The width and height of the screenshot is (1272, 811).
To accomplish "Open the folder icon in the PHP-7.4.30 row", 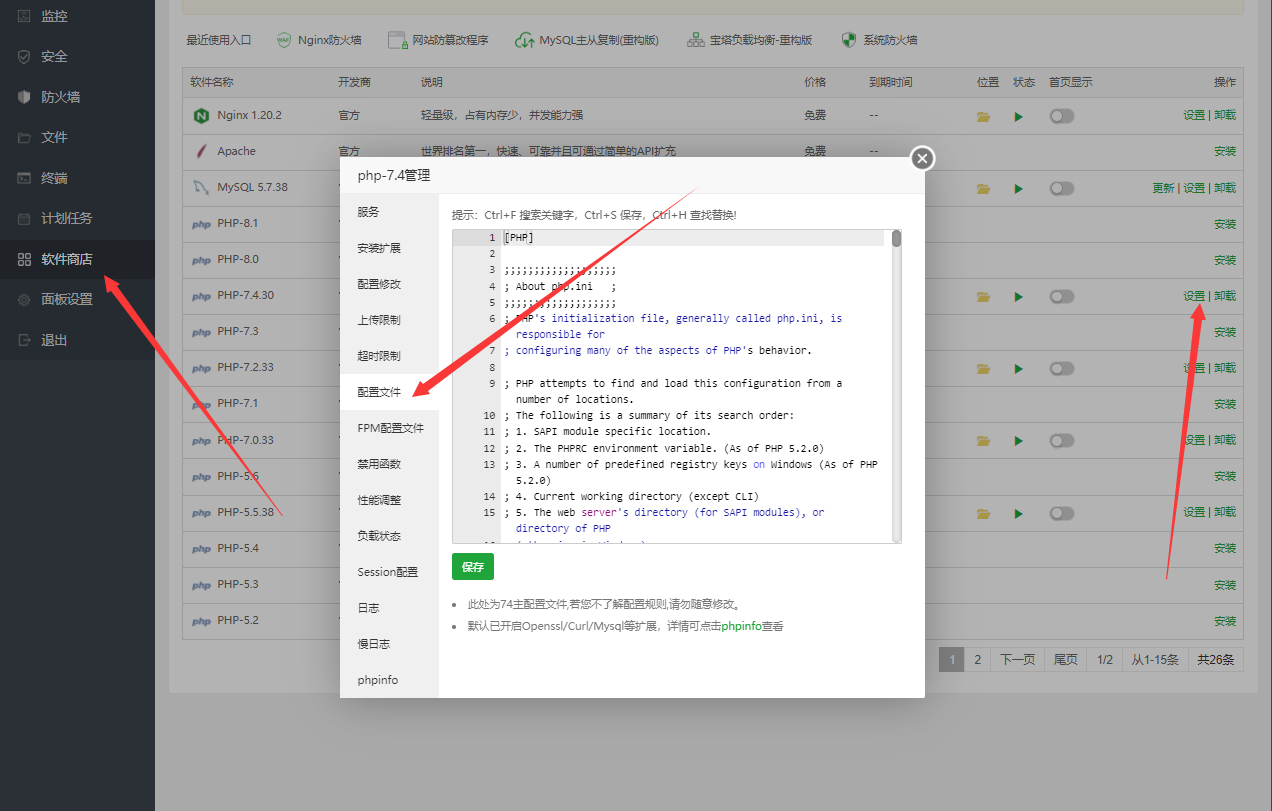I will [983, 296].
